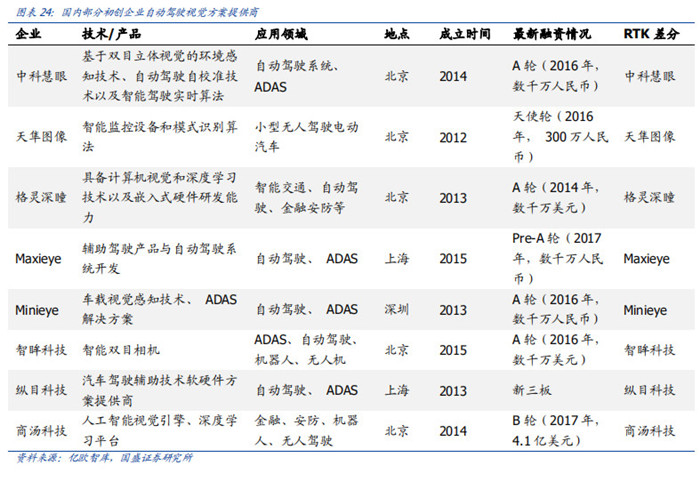Select 纵目科技 in the 企业 column
Screen dimensions: 700x481
(x=42, y=390)
